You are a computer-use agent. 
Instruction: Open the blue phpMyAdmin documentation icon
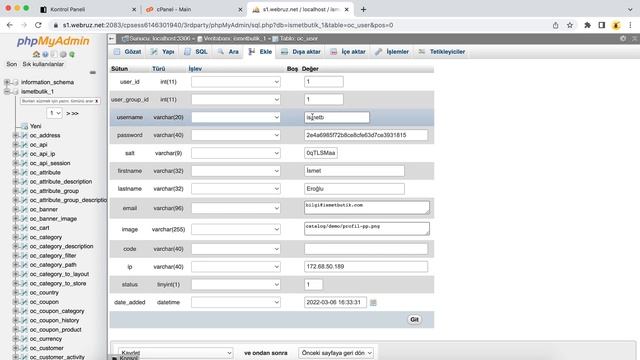pos(45,54)
